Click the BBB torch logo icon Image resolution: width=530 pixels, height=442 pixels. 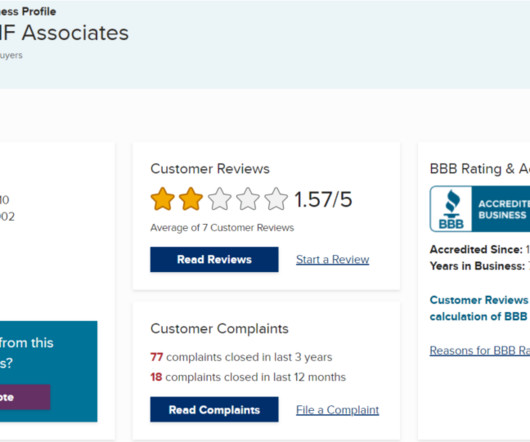click(451, 209)
